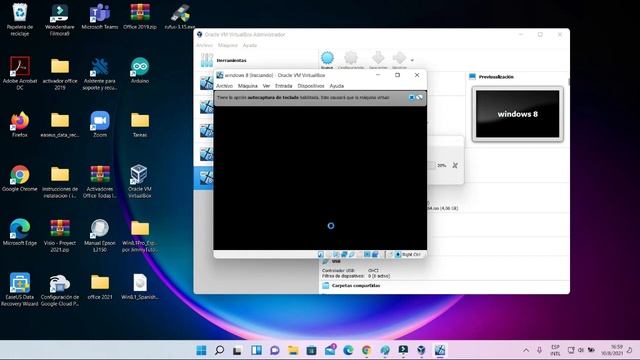
Task: Click the optical drive icon in VM status bar
Action: (x=329, y=254)
